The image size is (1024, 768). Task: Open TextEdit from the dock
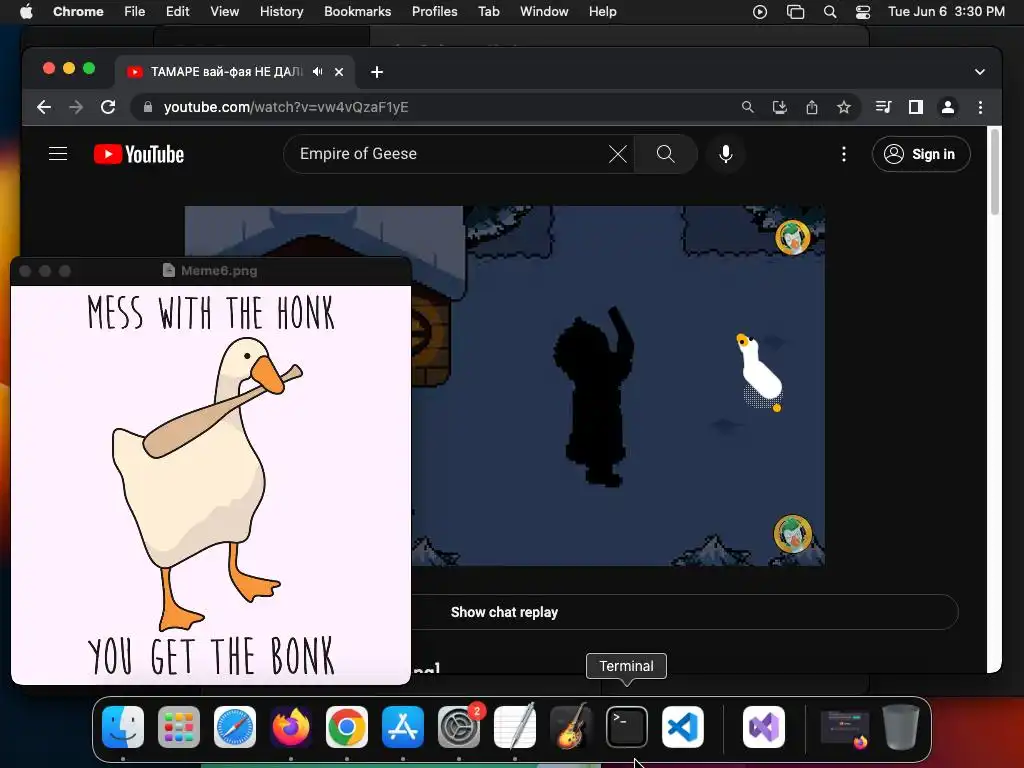click(515, 727)
